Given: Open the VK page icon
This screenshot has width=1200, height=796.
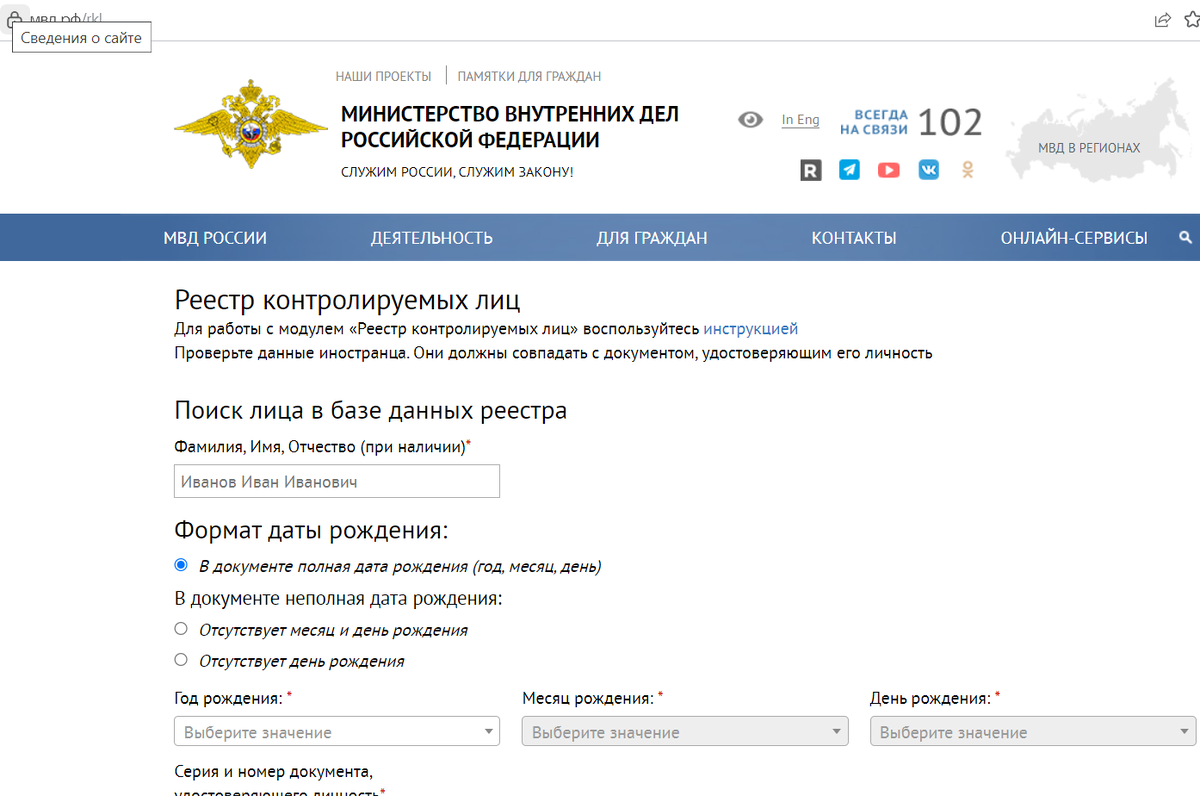Looking at the screenshot, I should (928, 170).
